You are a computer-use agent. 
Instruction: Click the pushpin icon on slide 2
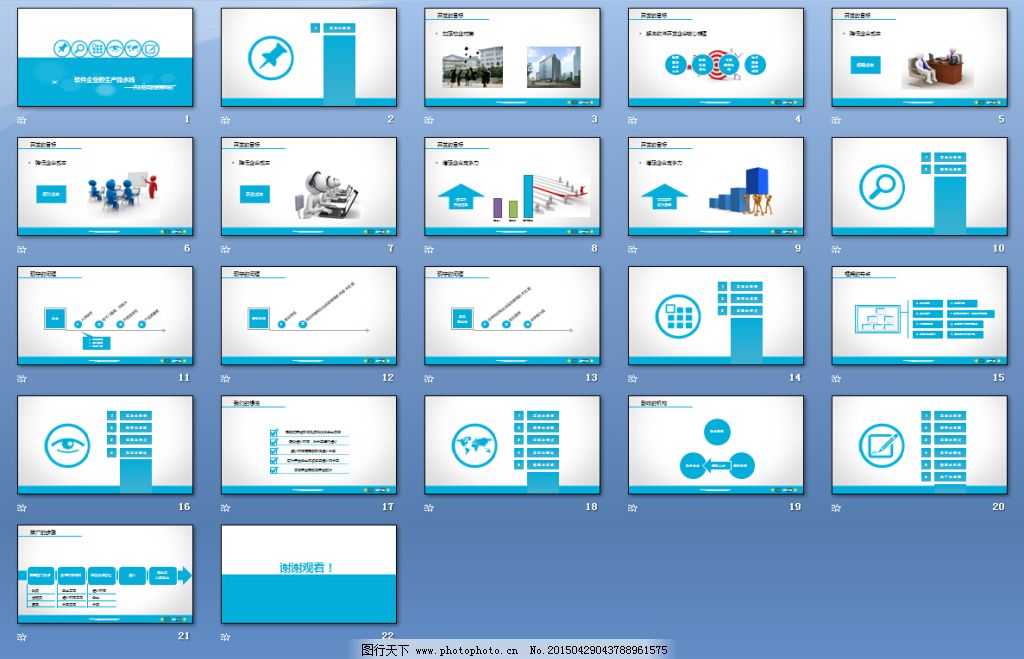click(x=268, y=57)
